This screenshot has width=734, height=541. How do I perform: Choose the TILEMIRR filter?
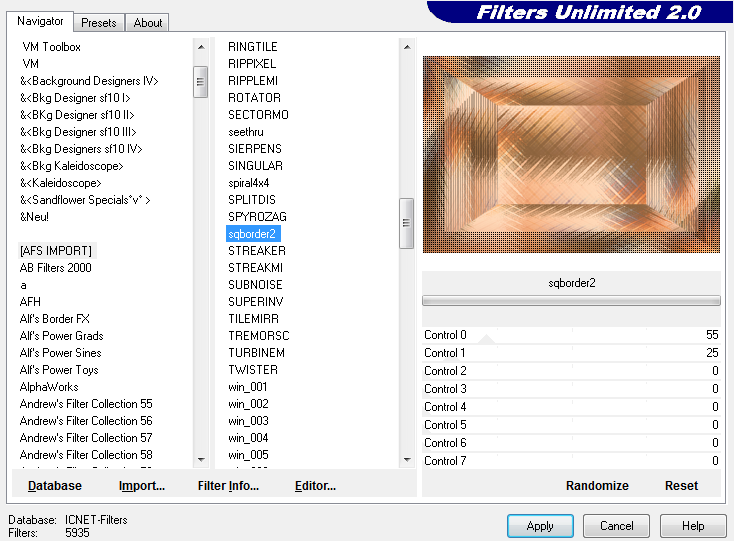tap(253, 319)
